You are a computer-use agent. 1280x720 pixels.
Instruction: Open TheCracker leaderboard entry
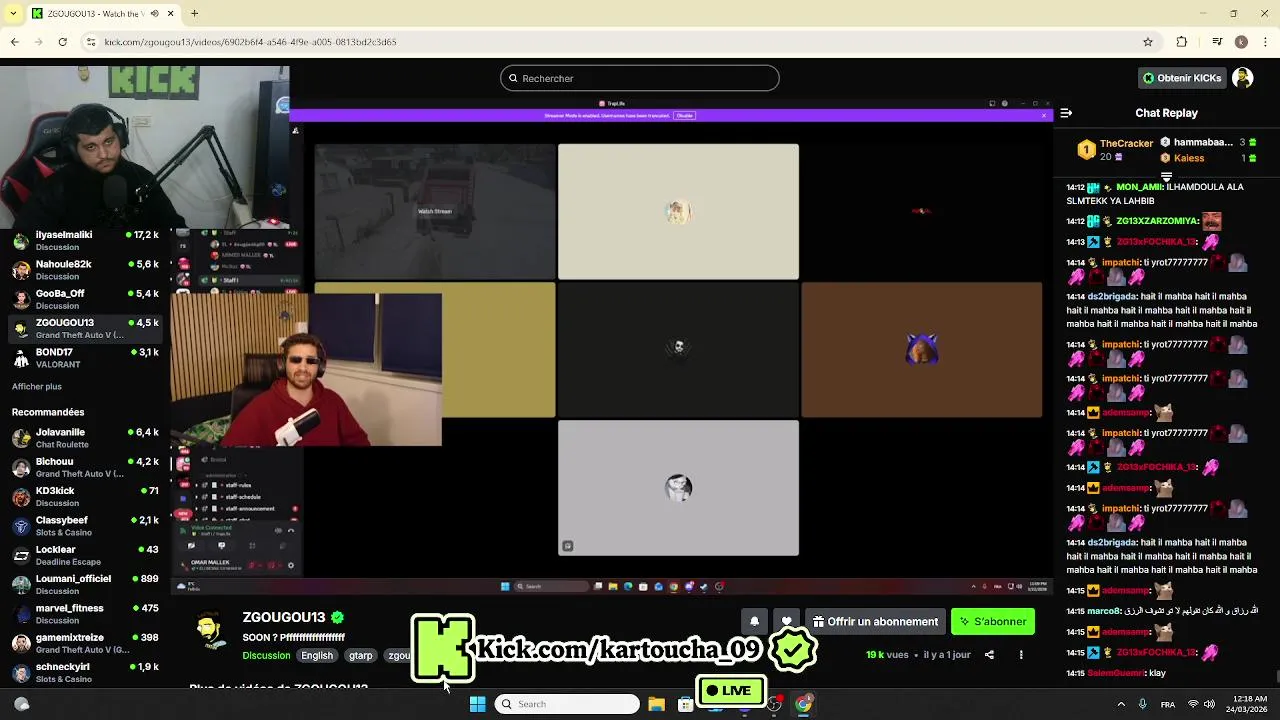coord(1116,150)
